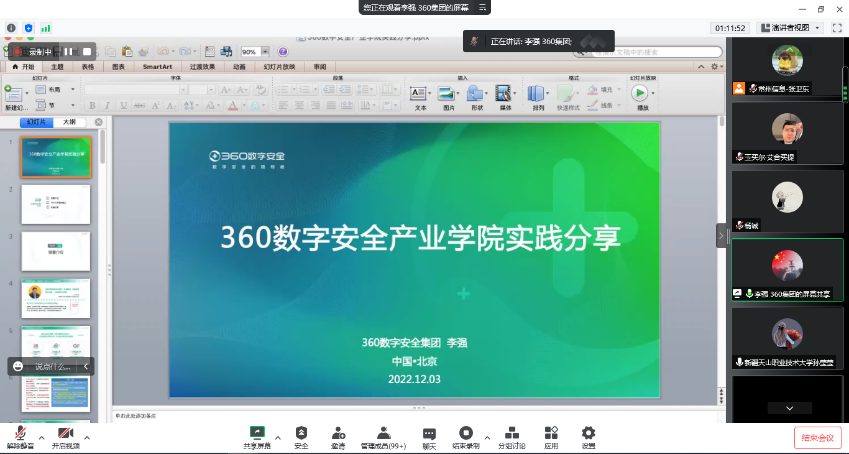Screen dimensions: 849x454
Task: Check the green network signal icon
Action: click(46, 28)
